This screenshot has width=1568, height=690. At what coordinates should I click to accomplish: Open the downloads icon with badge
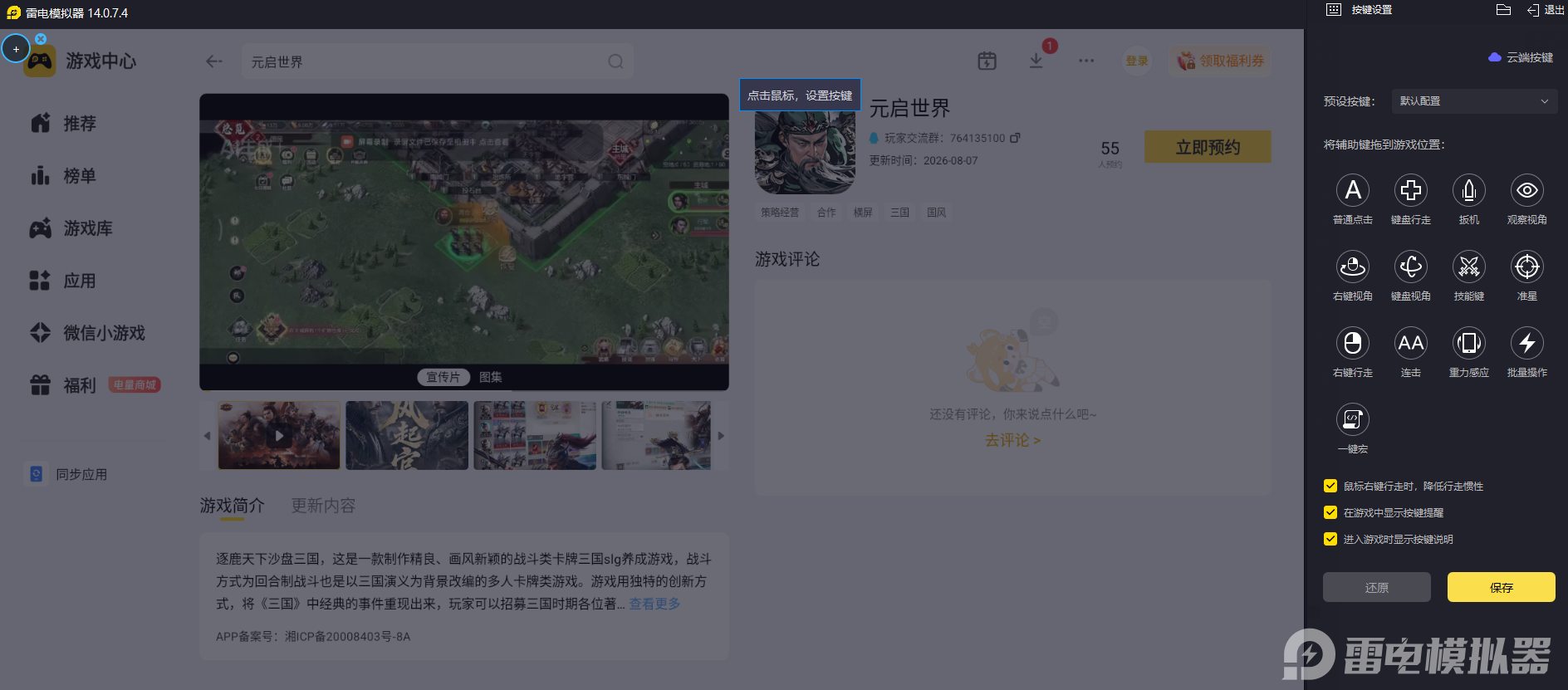point(1036,61)
